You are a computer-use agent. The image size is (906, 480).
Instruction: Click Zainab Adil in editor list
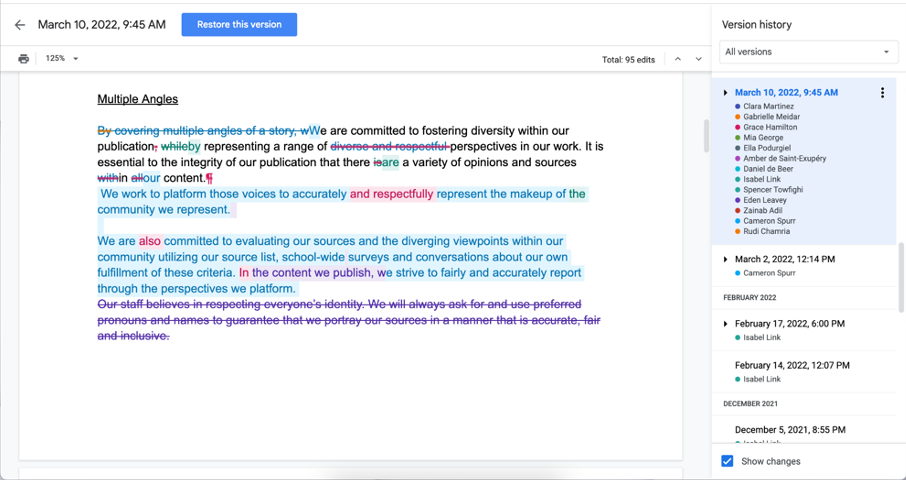pos(763,210)
